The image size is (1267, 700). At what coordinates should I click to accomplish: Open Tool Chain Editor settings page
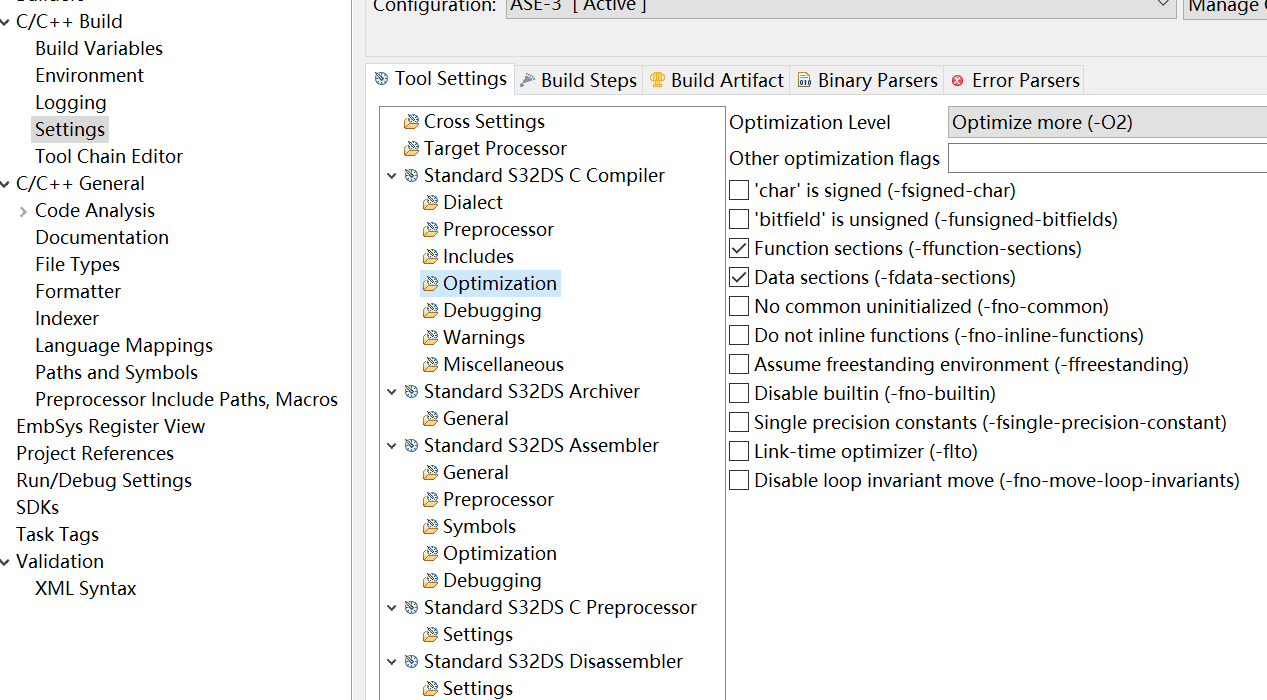point(109,156)
